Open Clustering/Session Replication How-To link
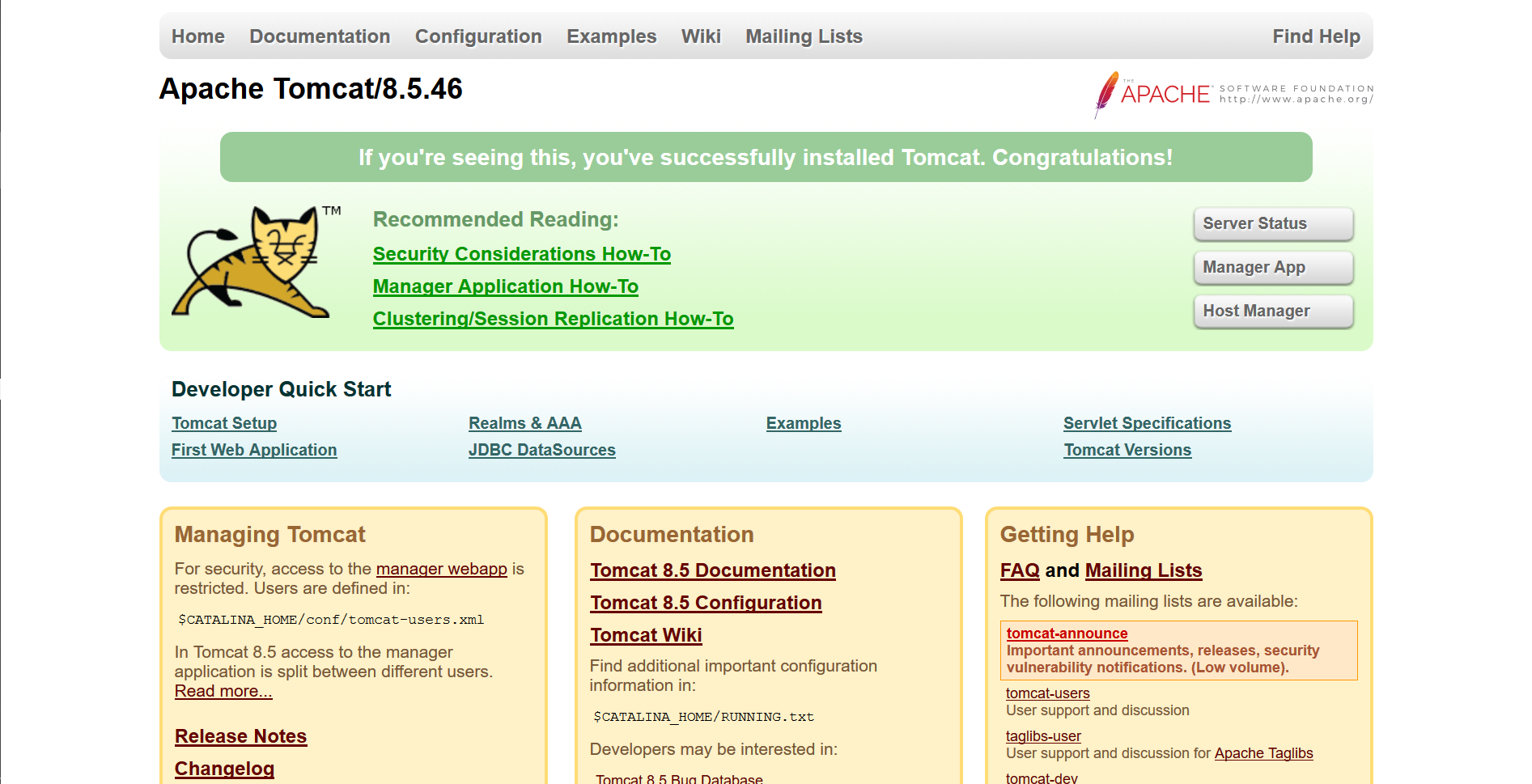 [x=554, y=319]
